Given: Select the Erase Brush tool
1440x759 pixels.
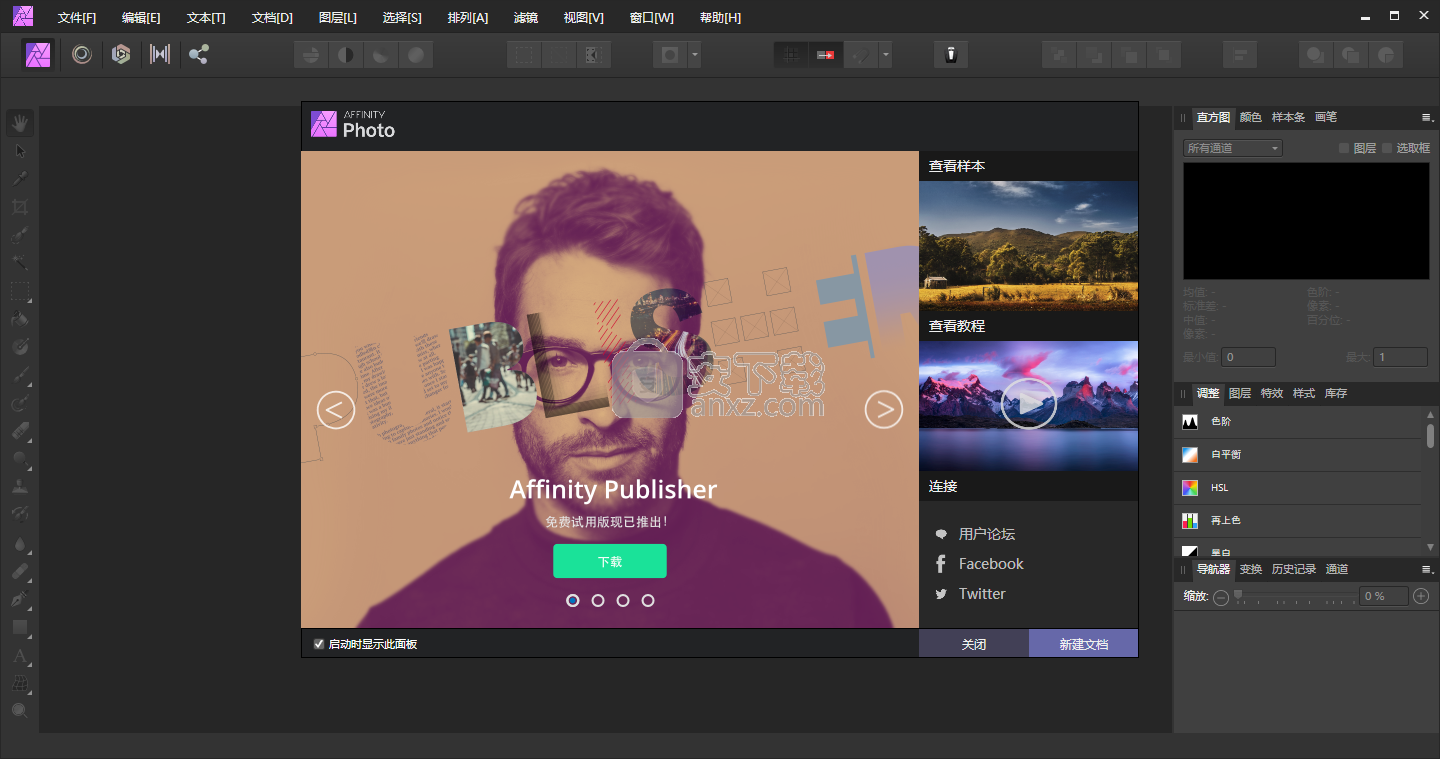Looking at the screenshot, I should [20, 432].
